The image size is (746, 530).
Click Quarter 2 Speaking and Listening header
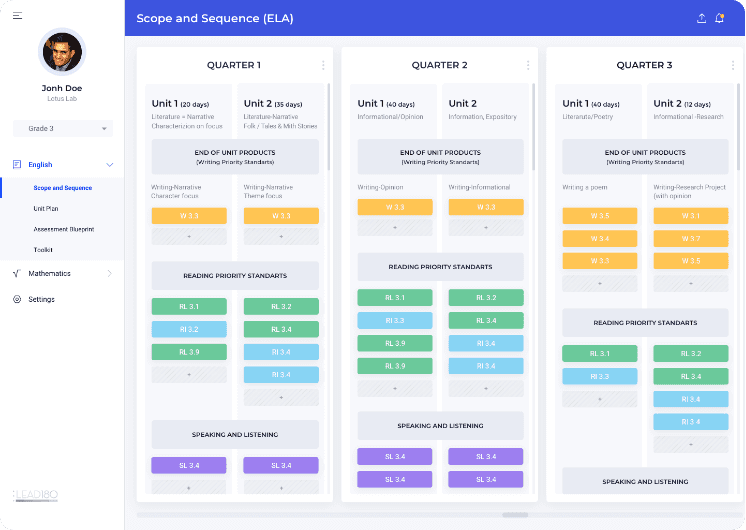click(x=441, y=425)
